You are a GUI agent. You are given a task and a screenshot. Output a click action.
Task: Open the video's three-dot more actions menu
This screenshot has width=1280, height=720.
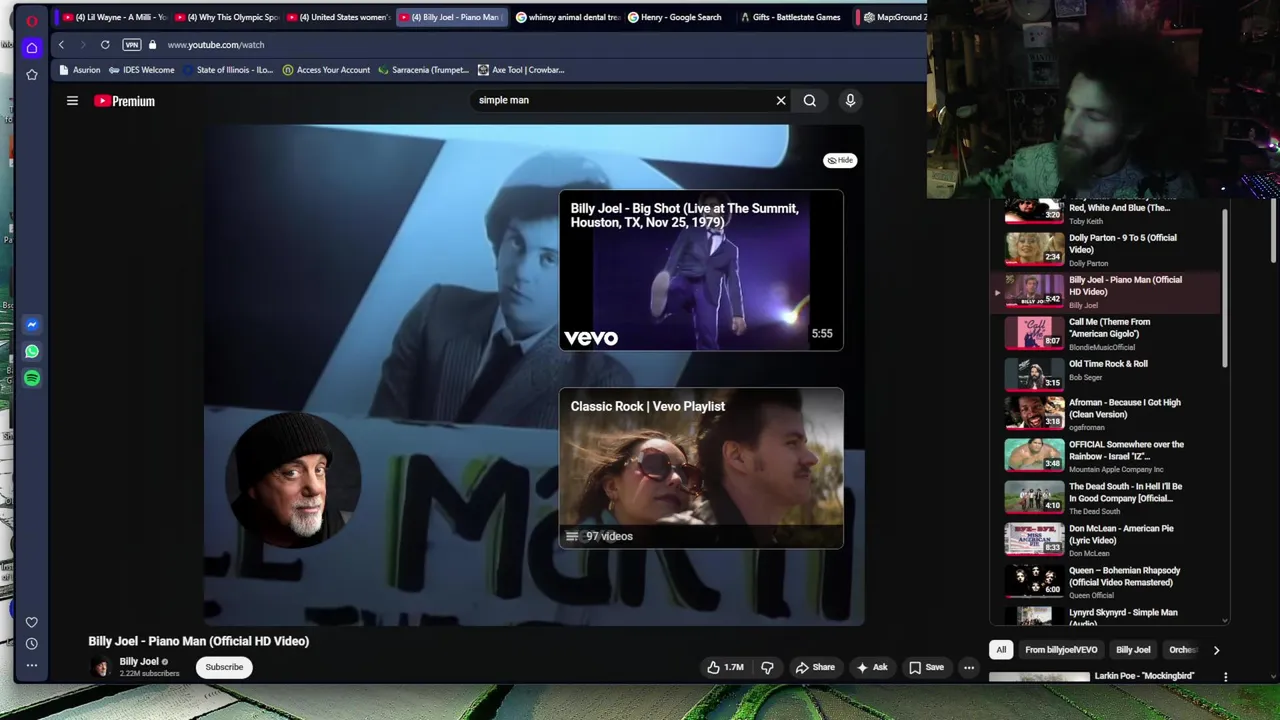(968, 667)
